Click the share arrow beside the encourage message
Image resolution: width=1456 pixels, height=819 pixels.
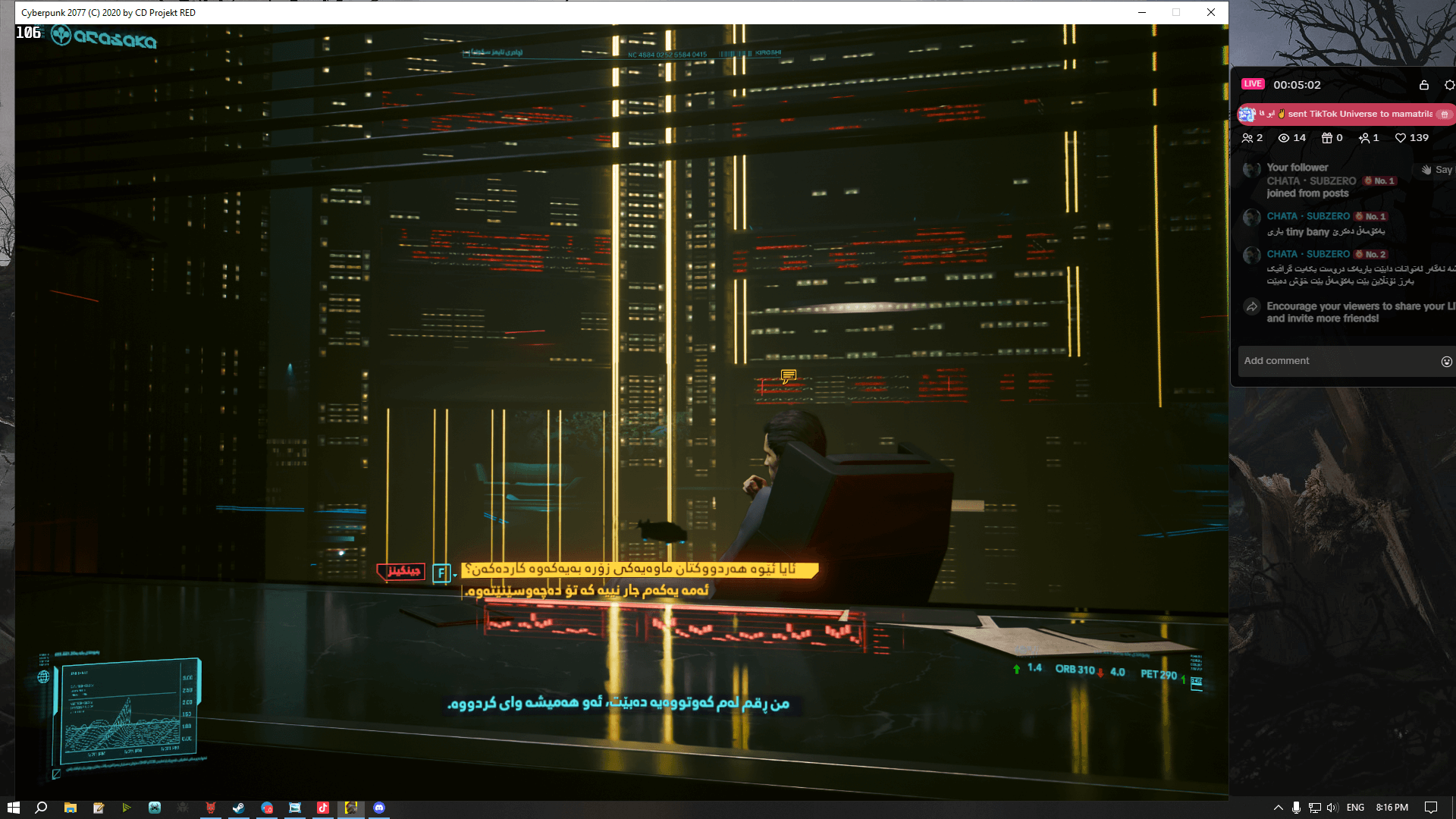(1252, 306)
